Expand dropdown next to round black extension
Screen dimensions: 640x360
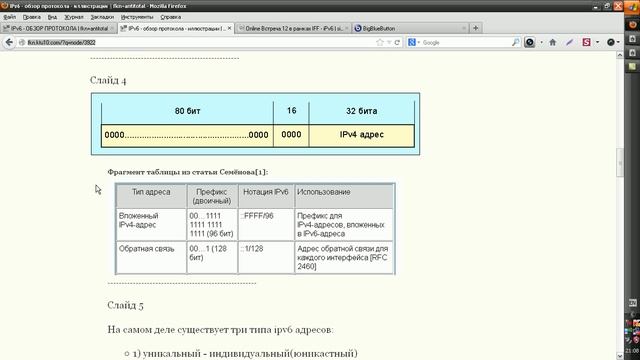click(x=541, y=42)
